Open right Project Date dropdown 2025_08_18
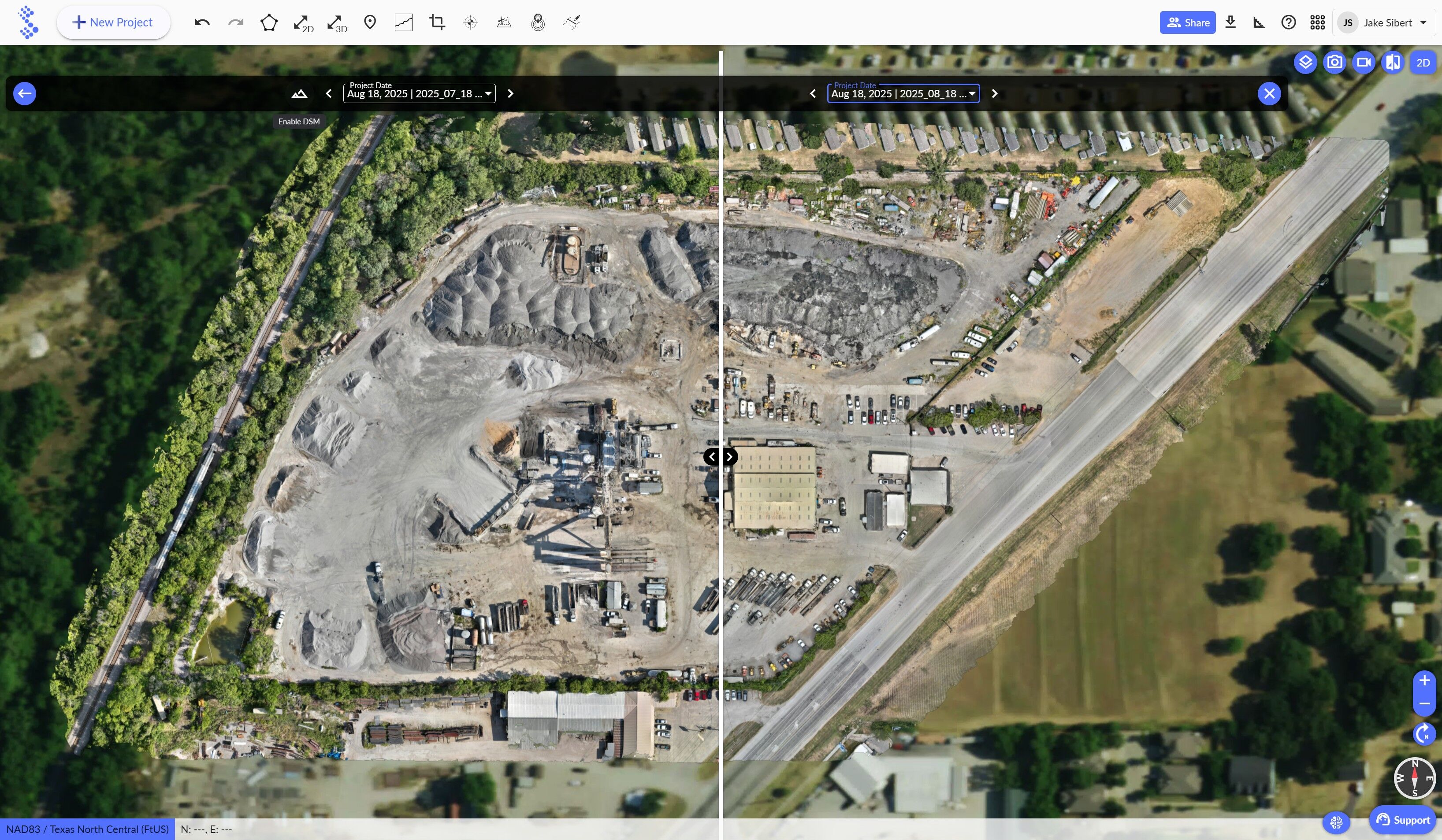Image resolution: width=1442 pixels, height=840 pixels. (903, 93)
